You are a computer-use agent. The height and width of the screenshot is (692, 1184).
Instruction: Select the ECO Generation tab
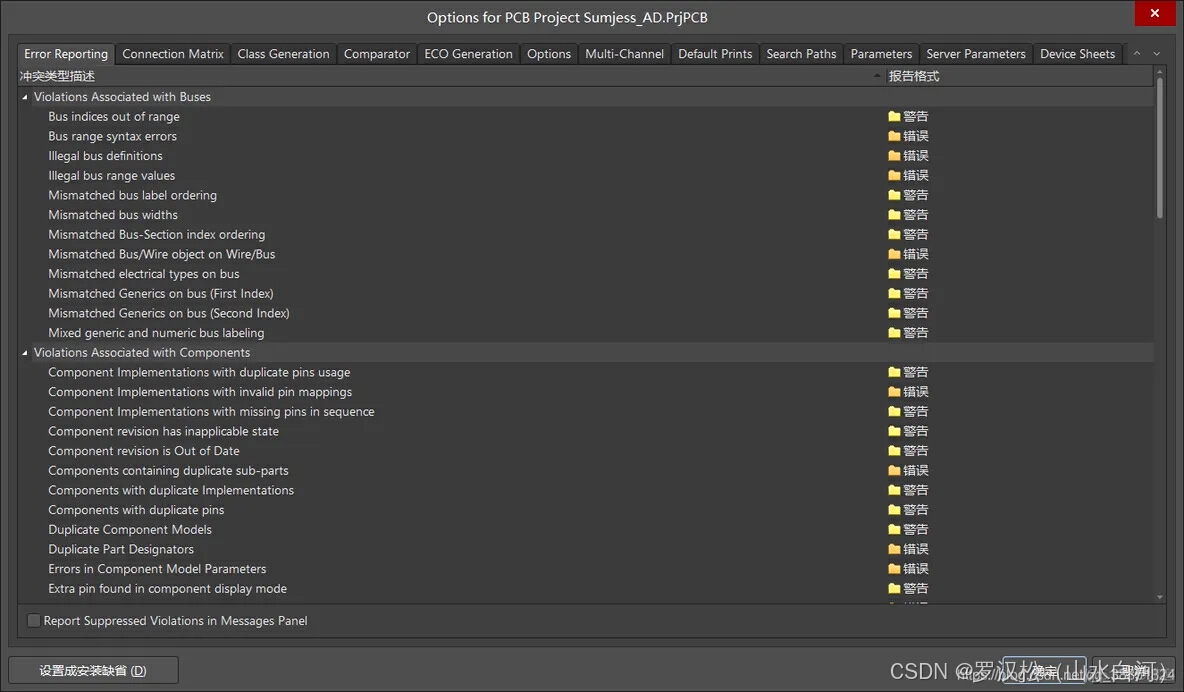(468, 54)
